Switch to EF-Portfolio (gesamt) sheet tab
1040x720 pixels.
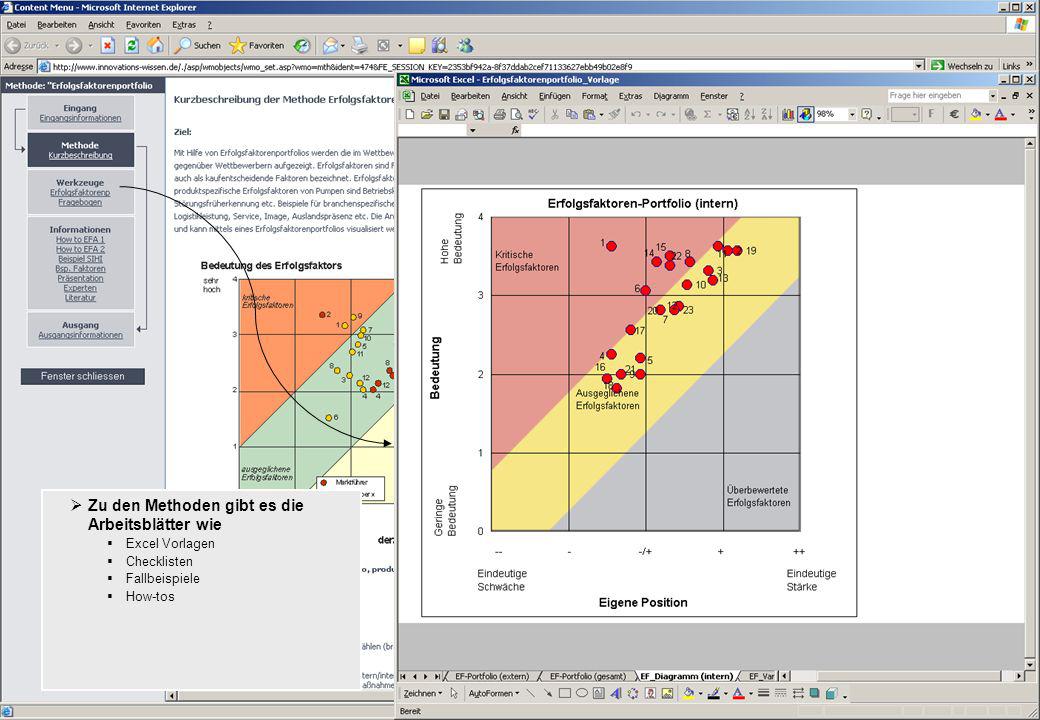(588, 676)
